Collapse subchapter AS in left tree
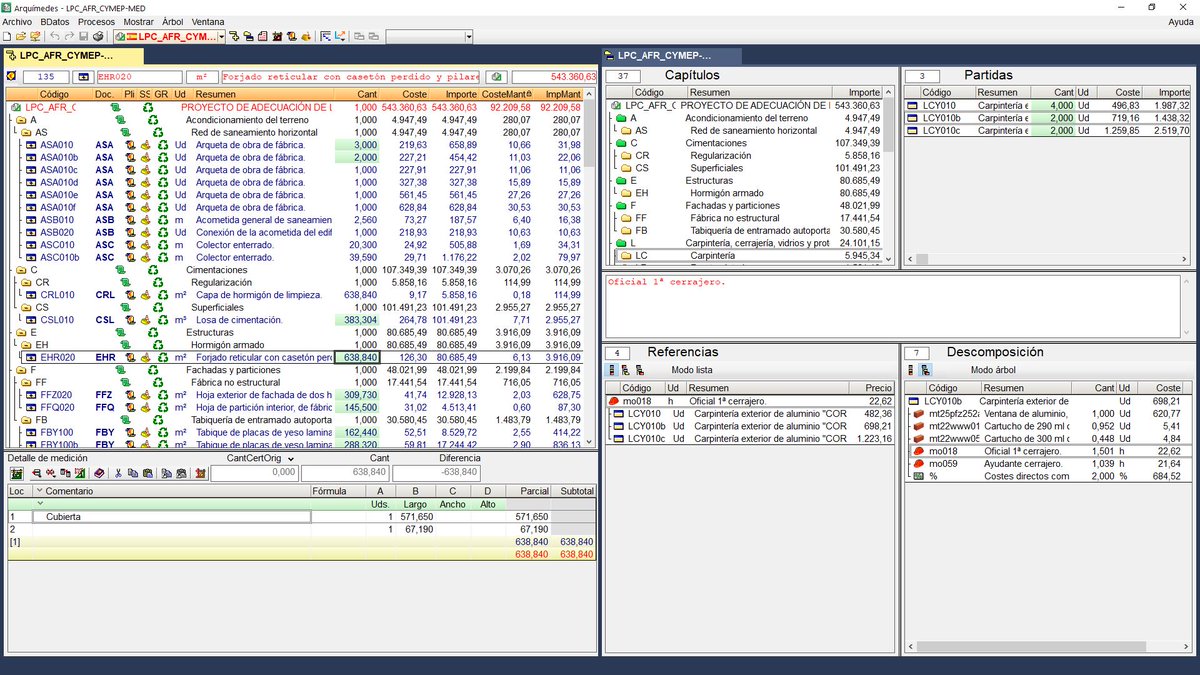Image resolution: width=1200 pixels, height=675 pixels. pyautogui.click(x=27, y=132)
